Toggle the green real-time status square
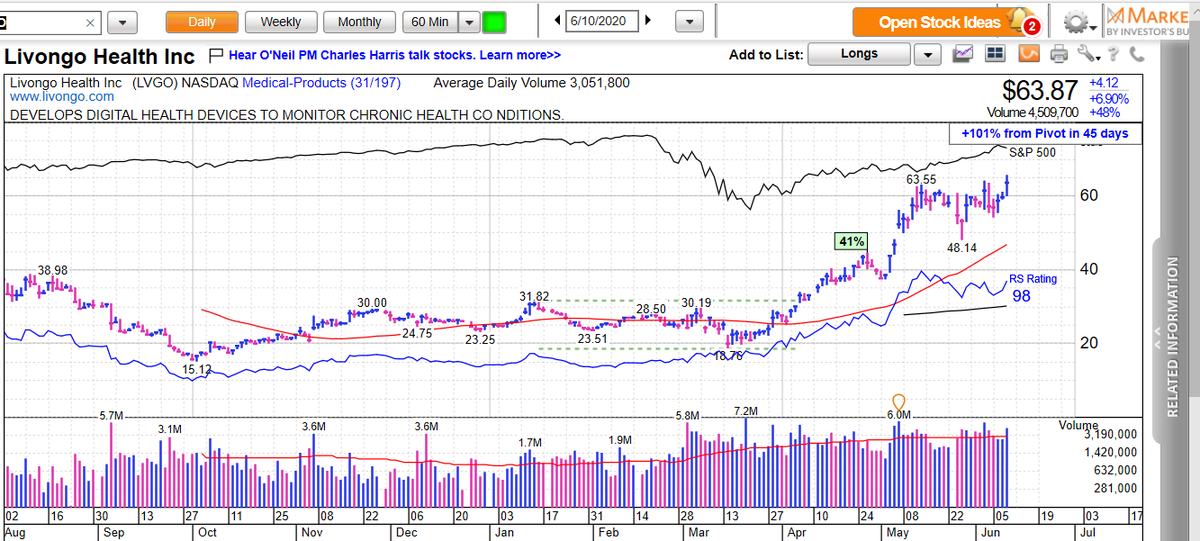 493,22
